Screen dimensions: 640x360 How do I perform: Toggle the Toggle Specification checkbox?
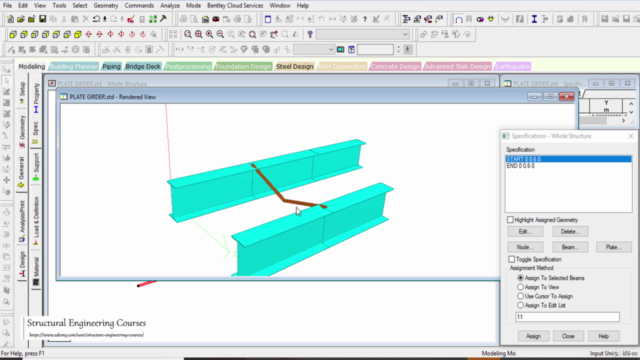click(511, 259)
